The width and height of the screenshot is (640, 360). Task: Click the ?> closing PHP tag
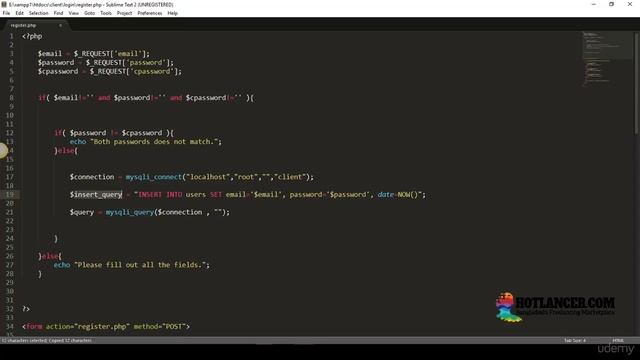pyautogui.click(x=26, y=309)
